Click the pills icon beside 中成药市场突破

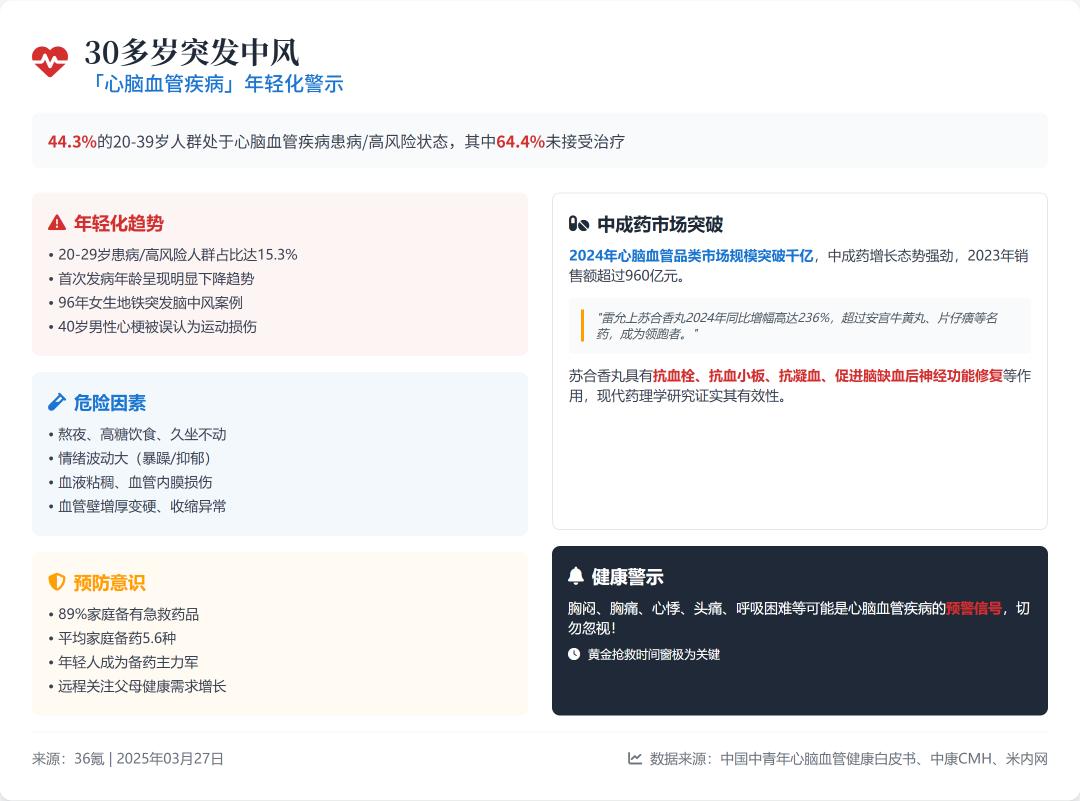point(579,224)
